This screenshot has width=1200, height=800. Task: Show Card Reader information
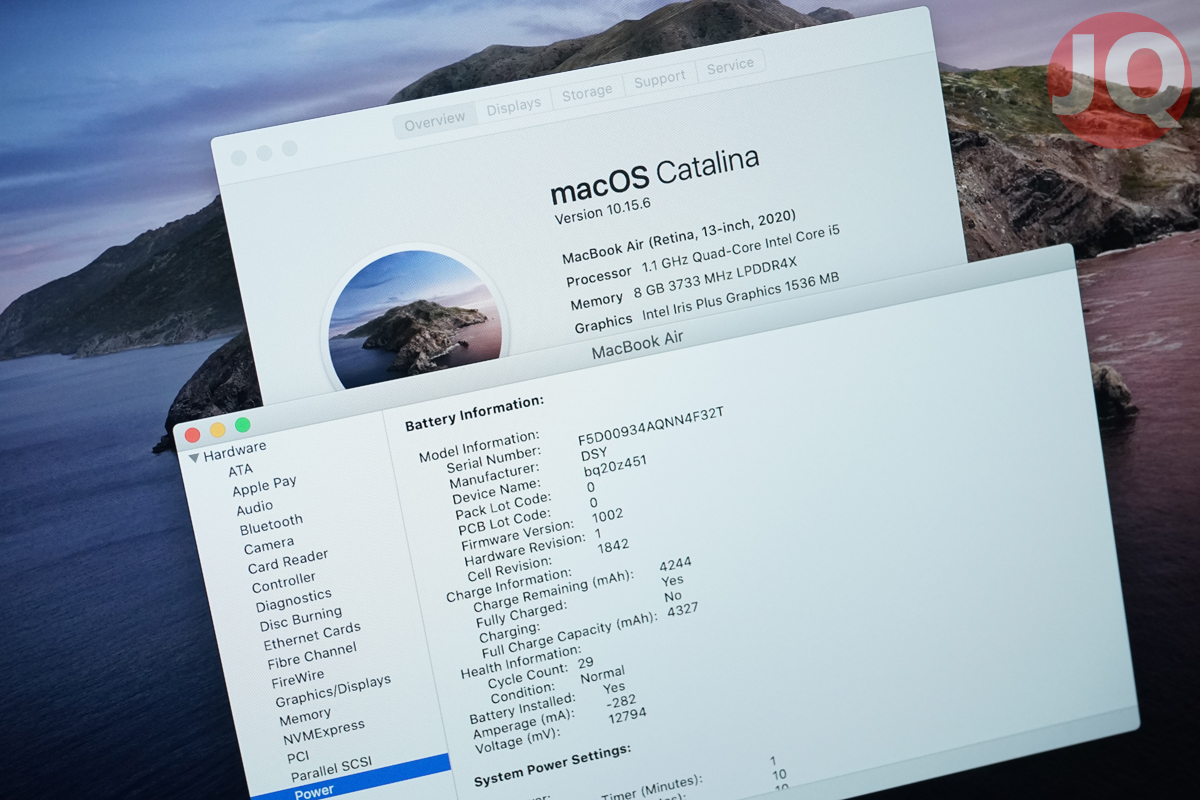point(288,561)
